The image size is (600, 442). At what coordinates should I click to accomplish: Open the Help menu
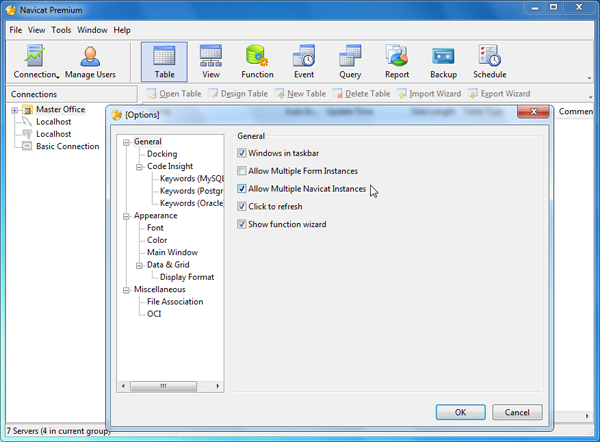coord(122,30)
